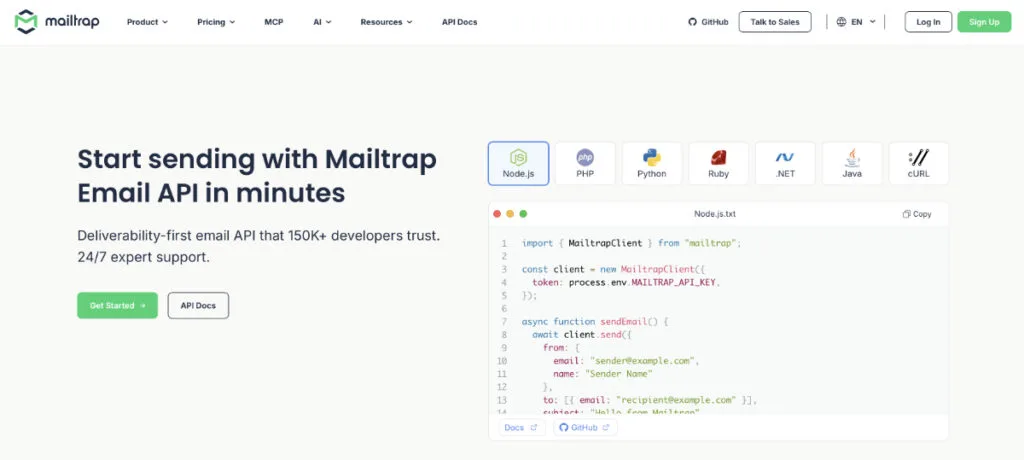Image resolution: width=1024 pixels, height=460 pixels.
Task: Open the GitHub link below code
Action: (x=584, y=427)
